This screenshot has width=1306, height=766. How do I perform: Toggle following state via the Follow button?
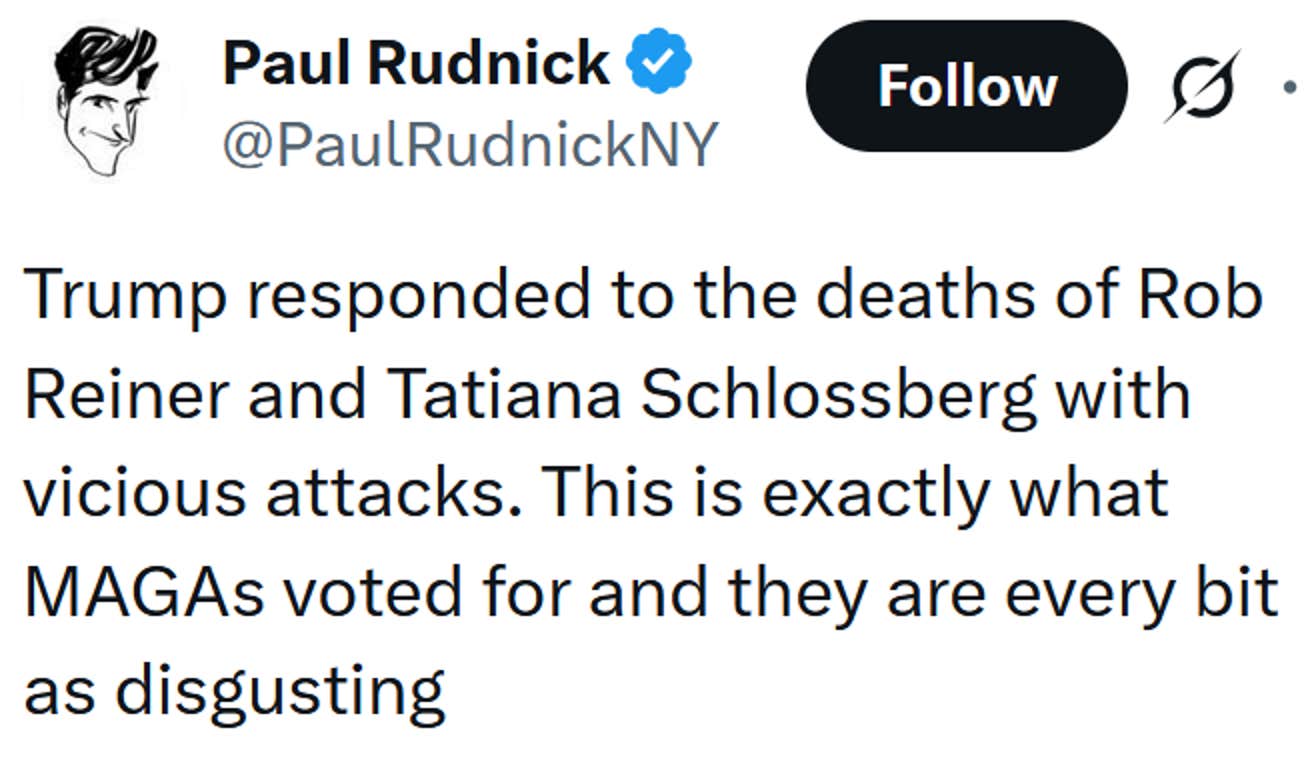point(966,86)
